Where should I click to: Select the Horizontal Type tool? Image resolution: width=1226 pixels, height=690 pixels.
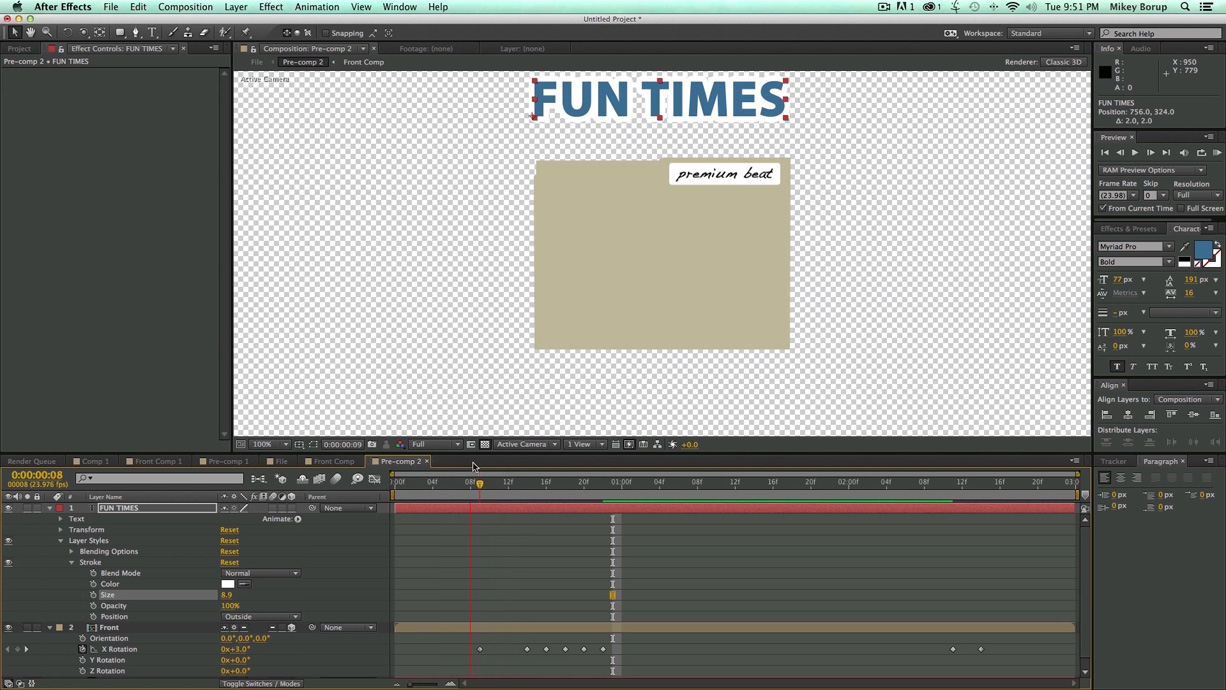(152, 32)
